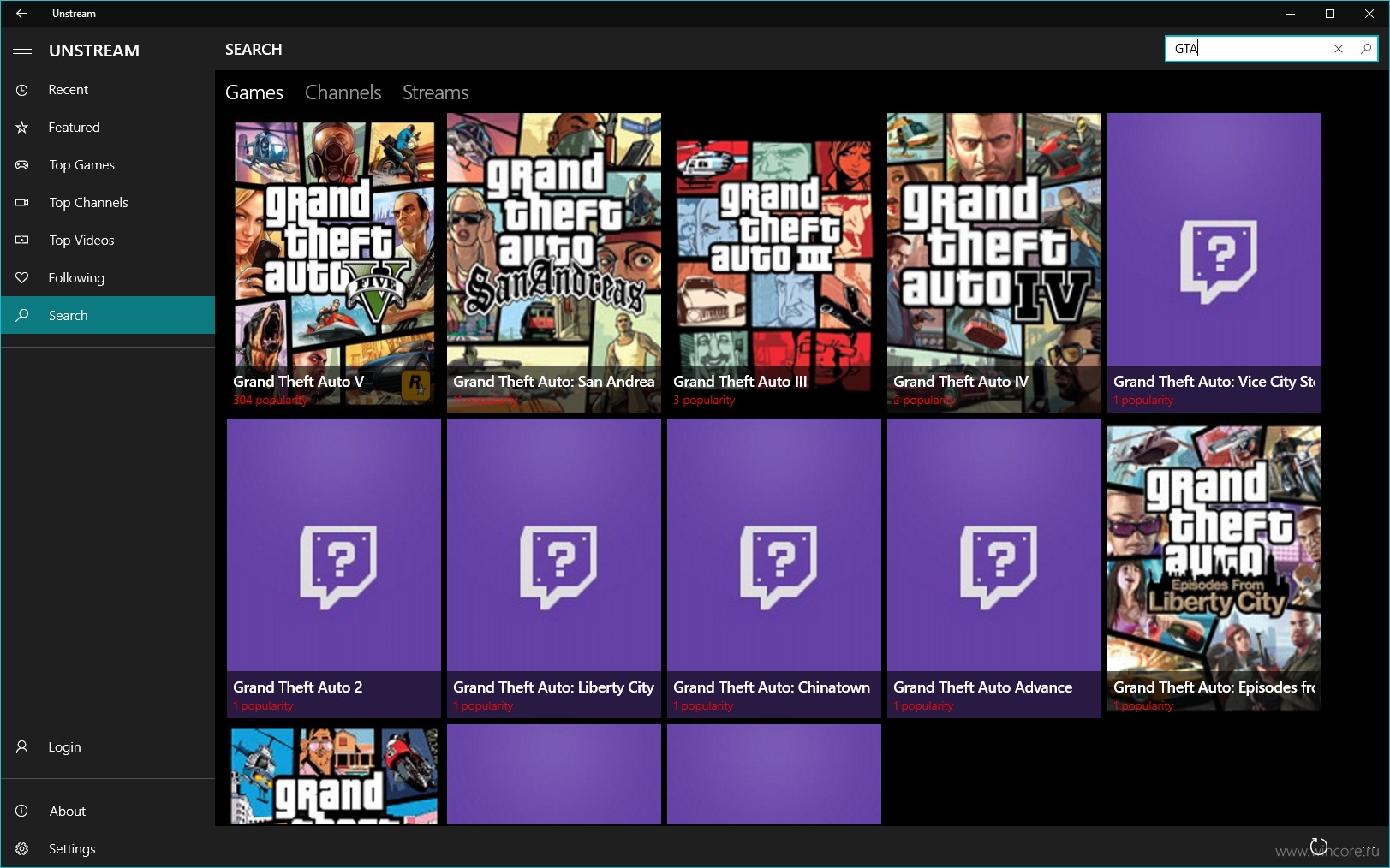Click the back arrow in title bar

click(x=21, y=14)
